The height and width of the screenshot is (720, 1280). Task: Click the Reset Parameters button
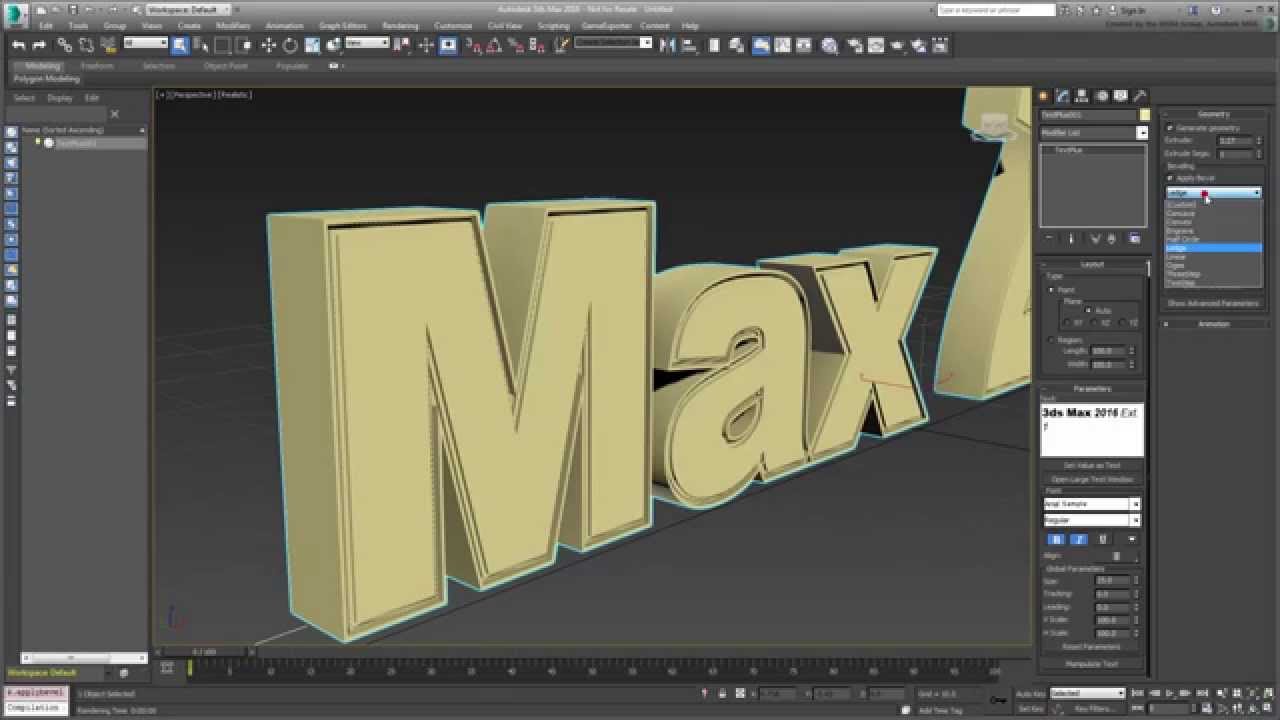tap(1092, 647)
